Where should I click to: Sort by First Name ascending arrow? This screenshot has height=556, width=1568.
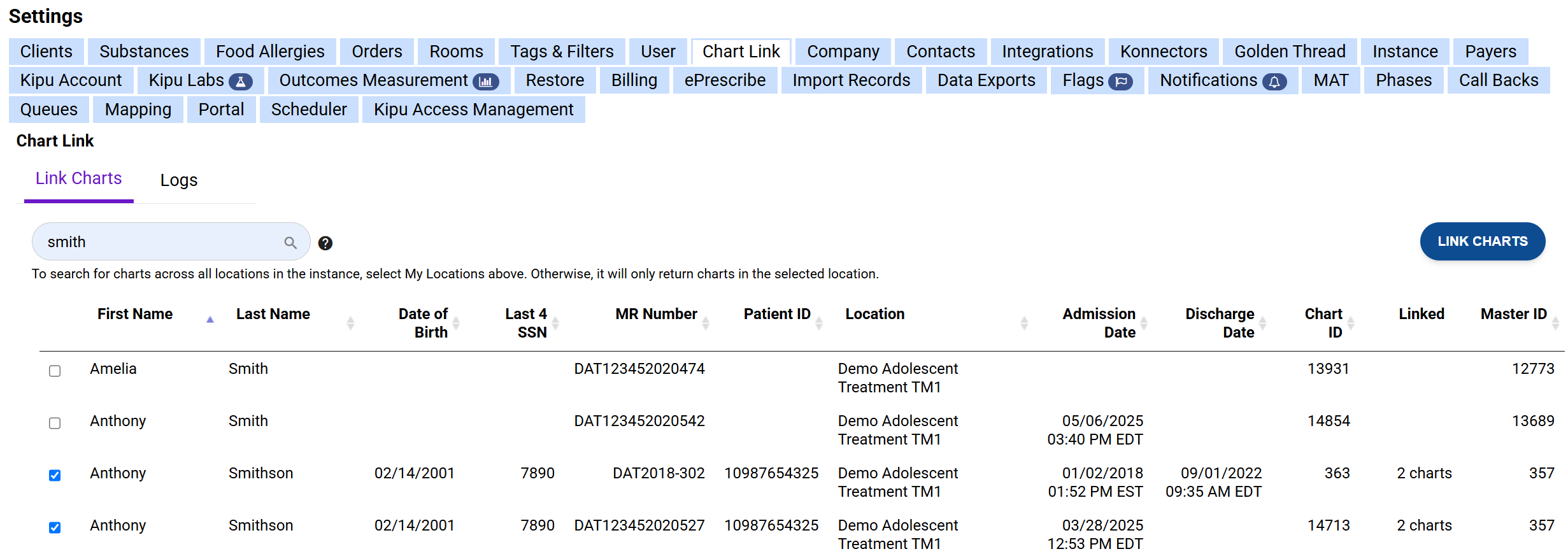[210, 320]
